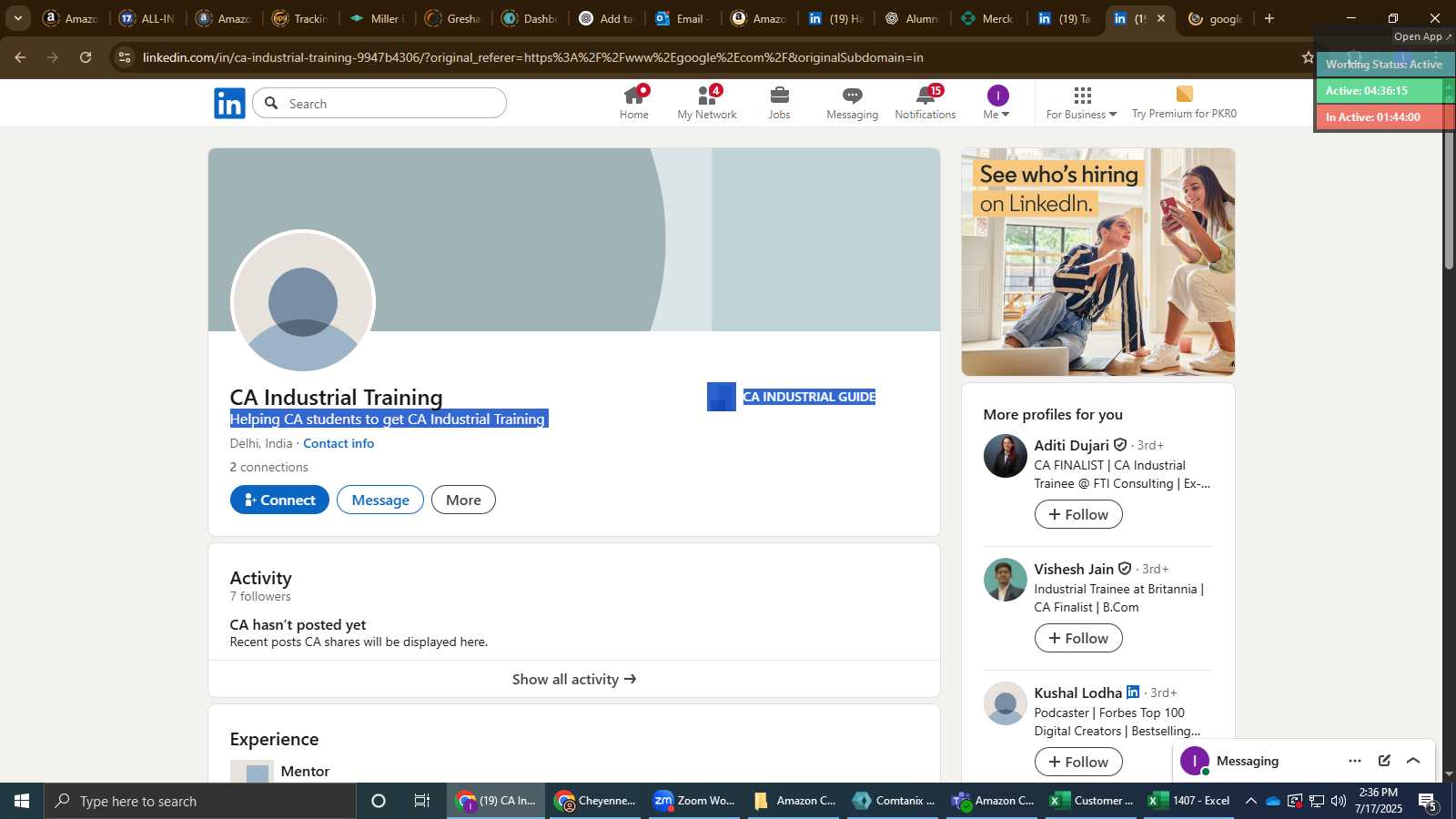Open Contact info link
The width and height of the screenshot is (1456, 819).
[x=339, y=443]
